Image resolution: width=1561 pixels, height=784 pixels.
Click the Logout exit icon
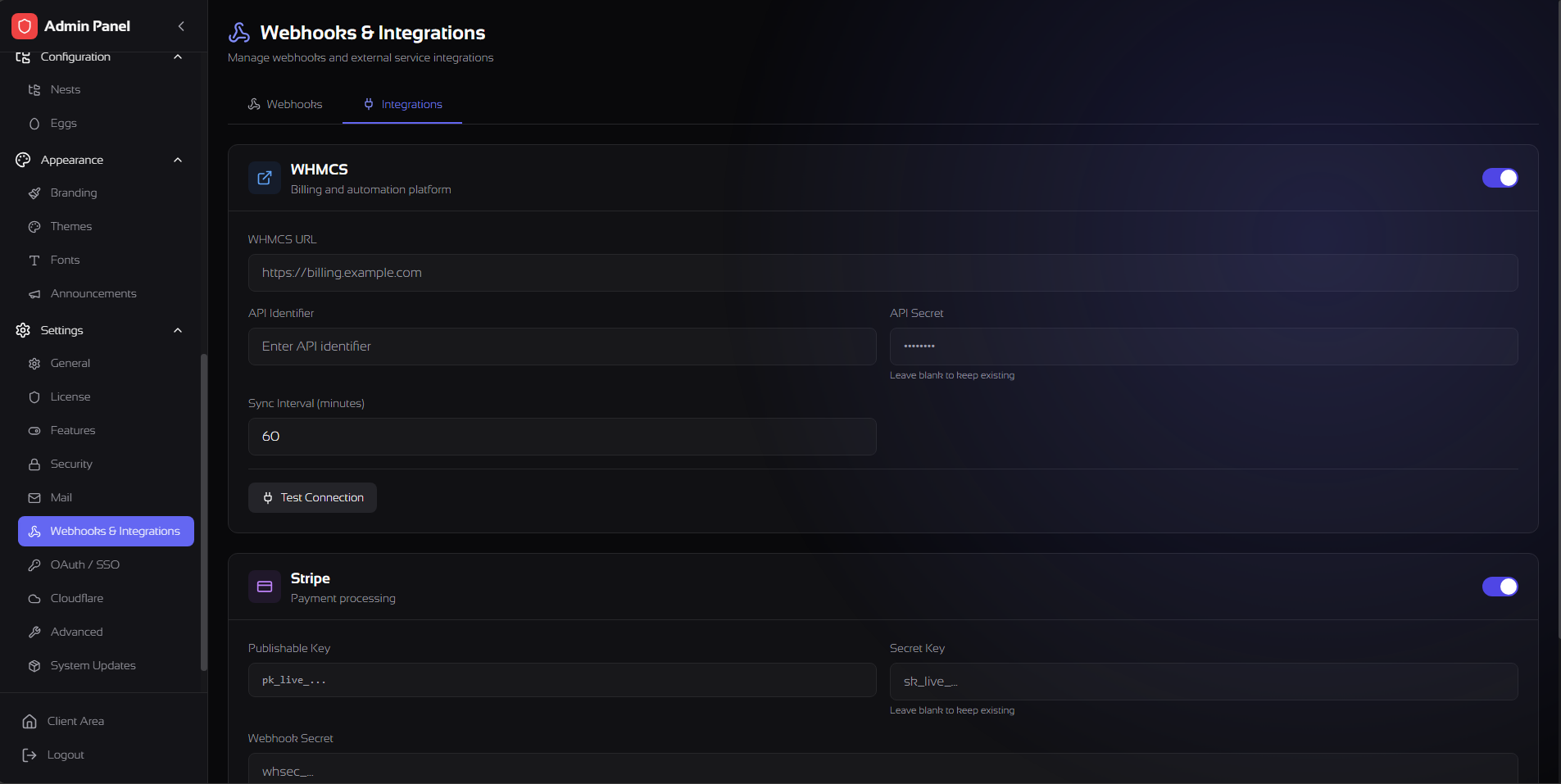point(29,755)
